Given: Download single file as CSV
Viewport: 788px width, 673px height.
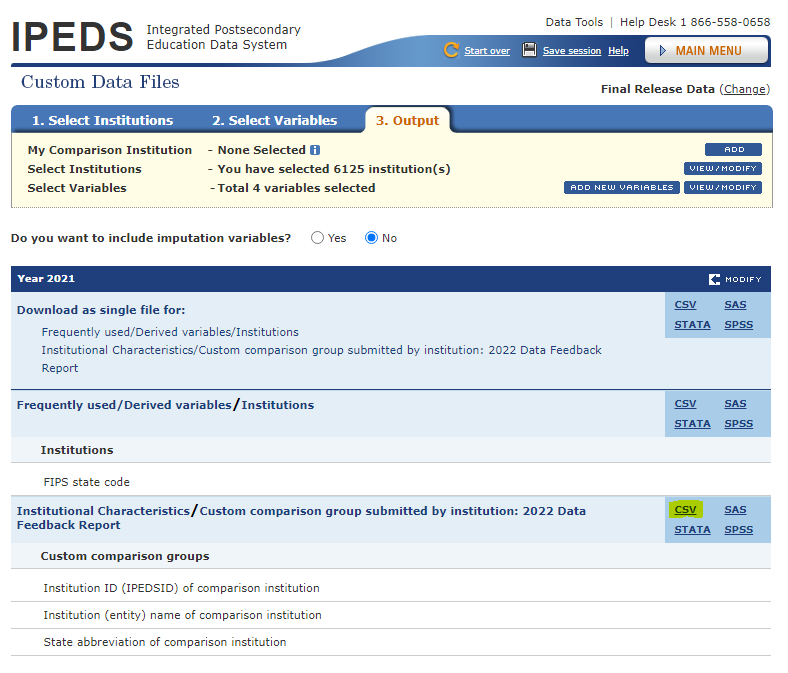Looking at the screenshot, I should click(685, 305).
